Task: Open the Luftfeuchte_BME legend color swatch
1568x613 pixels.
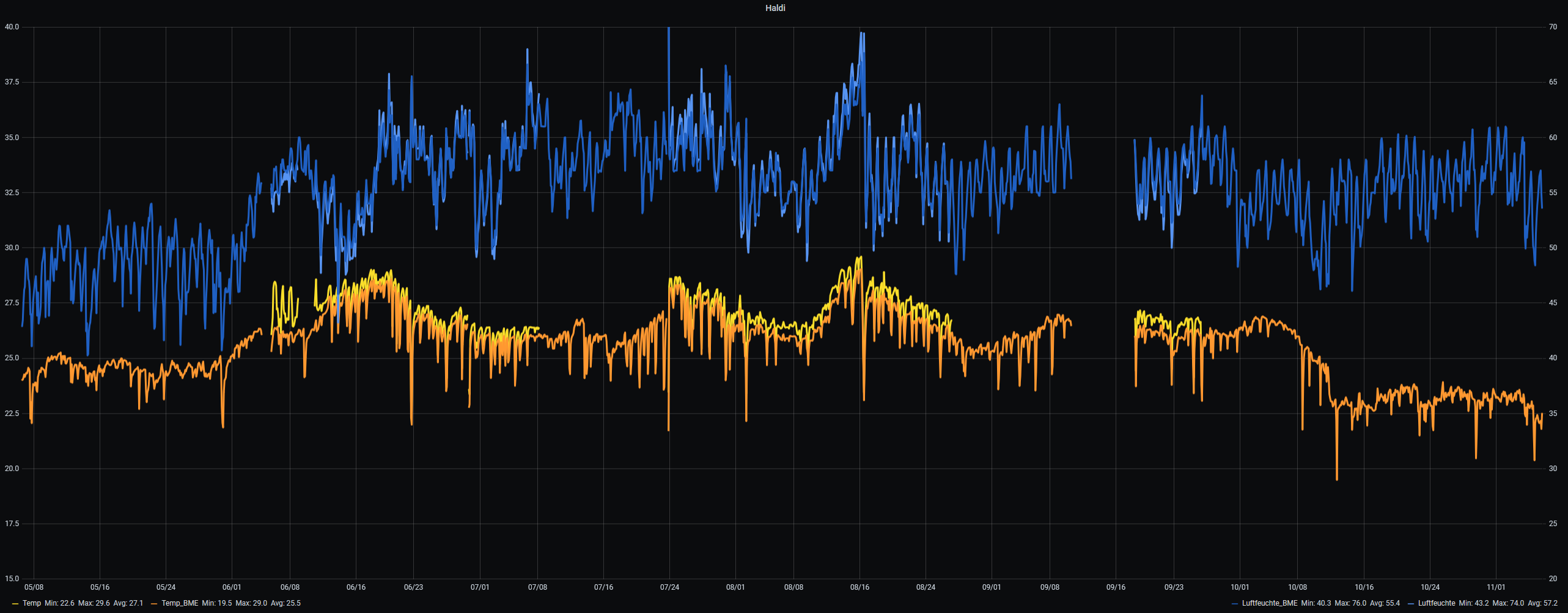Action: (x=1235, y=604)
